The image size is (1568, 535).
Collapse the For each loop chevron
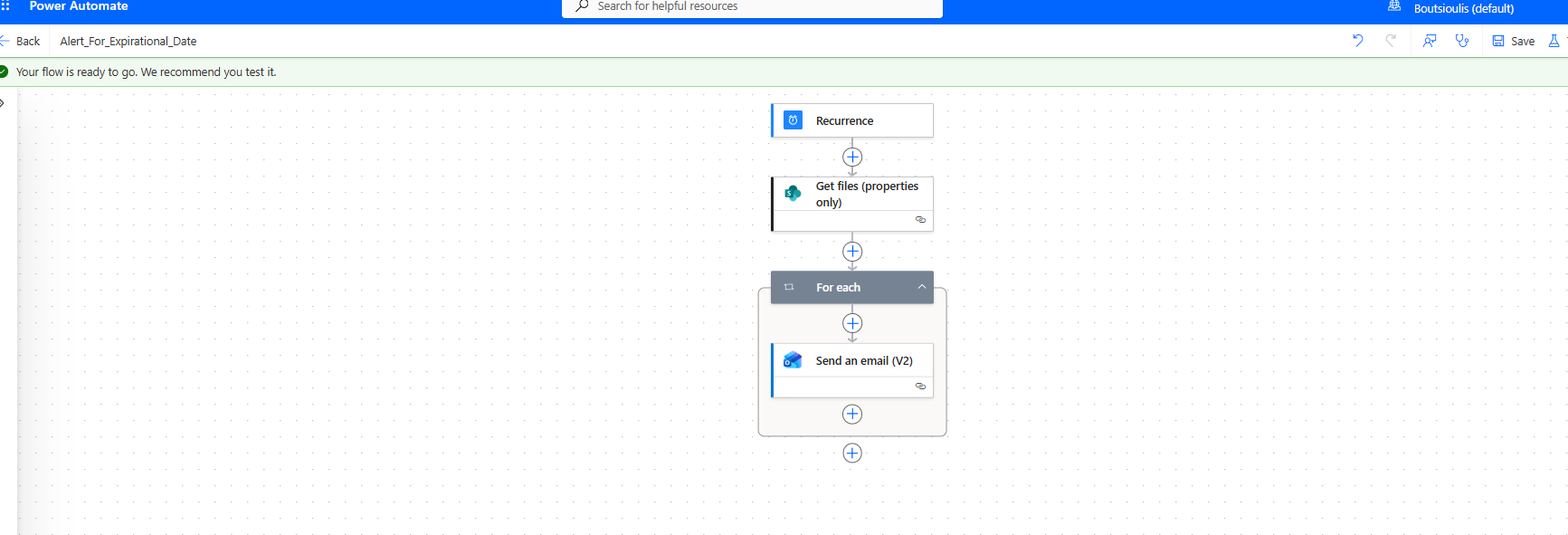[921, 287]
